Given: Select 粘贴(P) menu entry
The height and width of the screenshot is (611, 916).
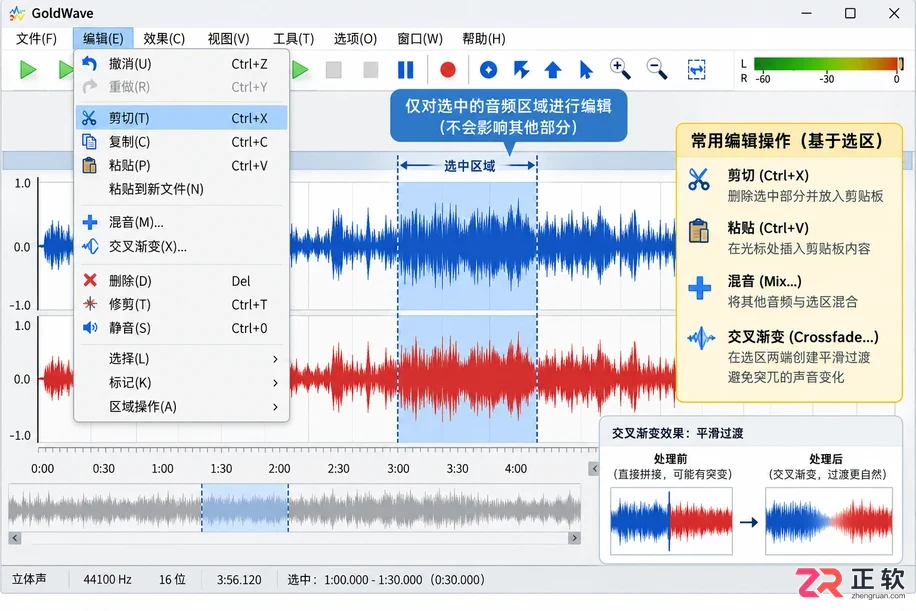Looking at the screenshot, I should (x=182, y=166).
